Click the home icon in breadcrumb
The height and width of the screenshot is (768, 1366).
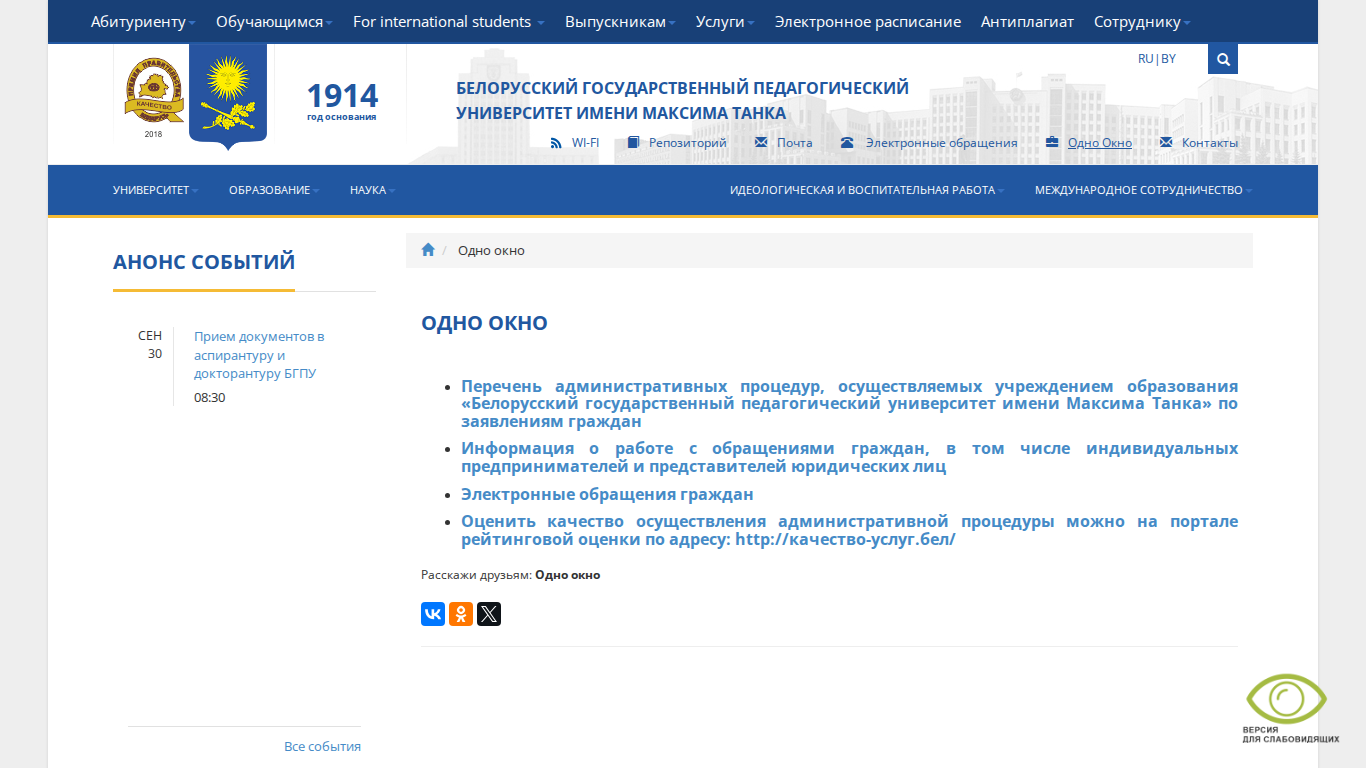click(x=428, y=250)
